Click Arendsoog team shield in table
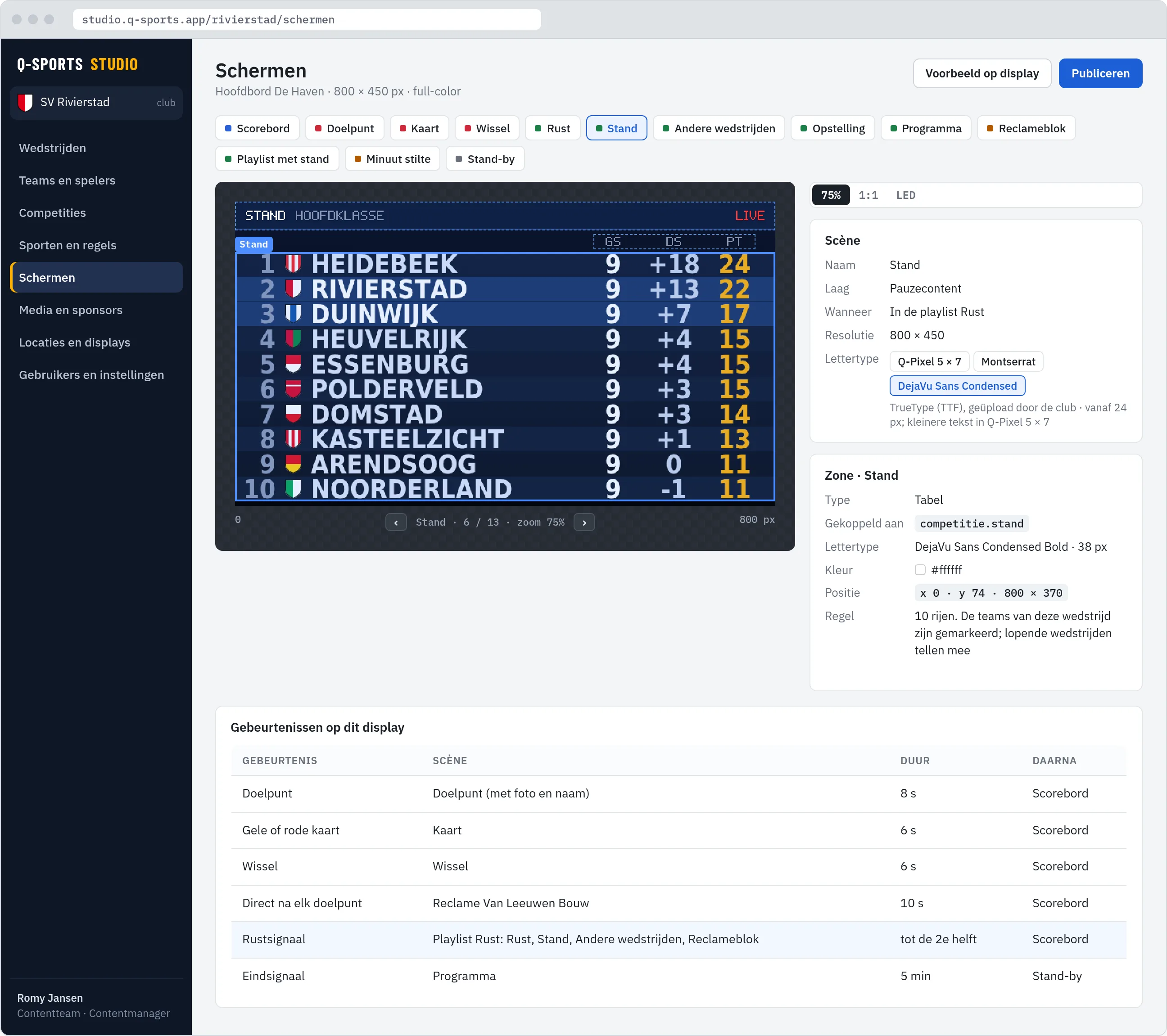This screenshot has height=1036, width=1167. tap(293, 464)
